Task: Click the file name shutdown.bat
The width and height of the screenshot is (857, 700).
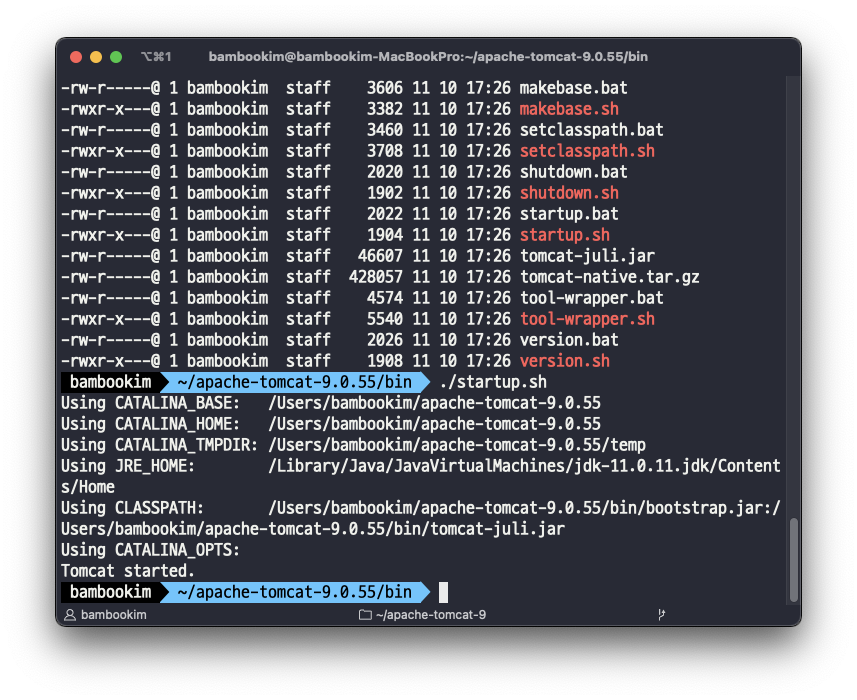Action: coord(573,172)
